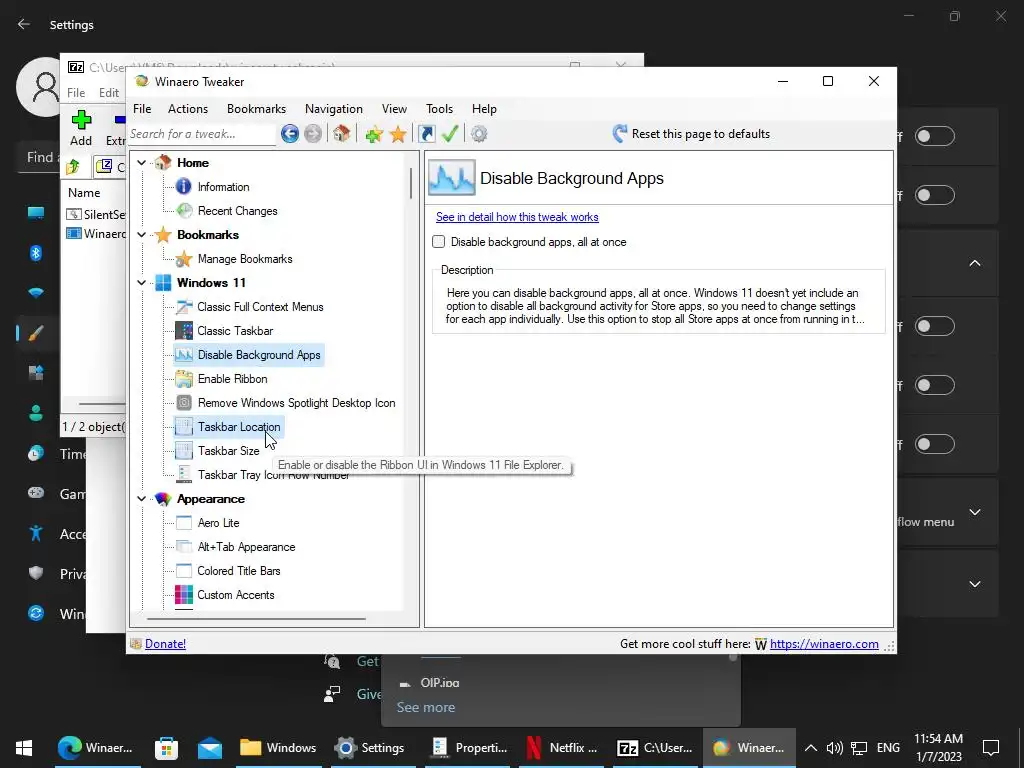Click Reset this page to defaults
Viewport: 1024px width, 768px height.
click(x=691, y=134)
